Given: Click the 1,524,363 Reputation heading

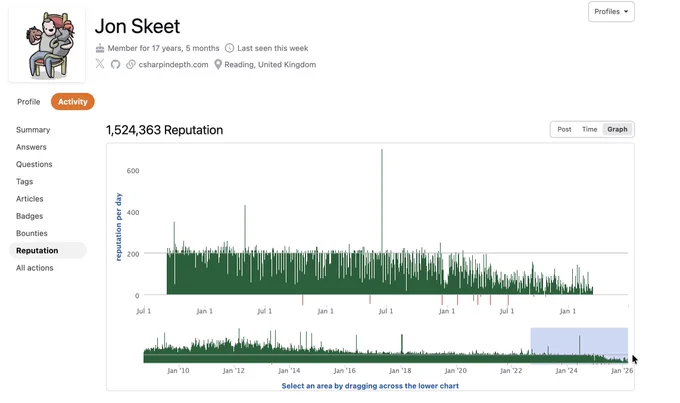Looking at the screenshot, I should click(164, 130).
